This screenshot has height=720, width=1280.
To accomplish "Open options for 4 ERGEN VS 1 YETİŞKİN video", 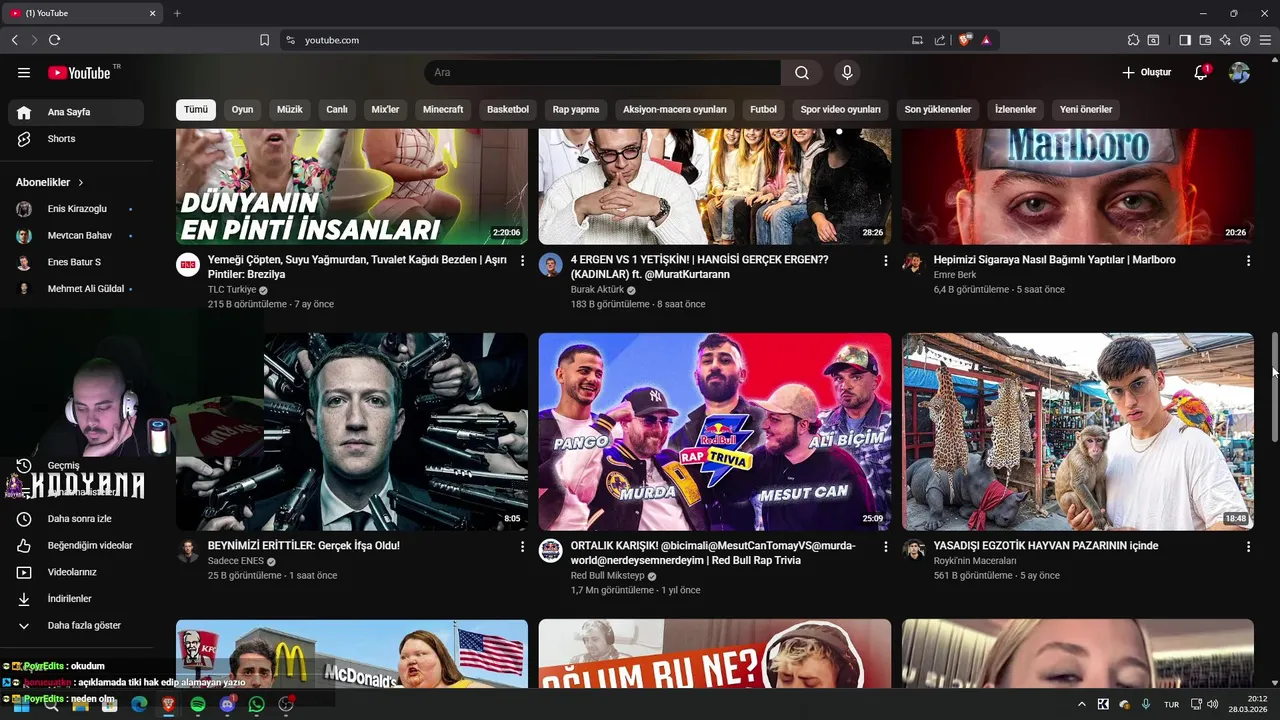I will [x=885, y=261].
